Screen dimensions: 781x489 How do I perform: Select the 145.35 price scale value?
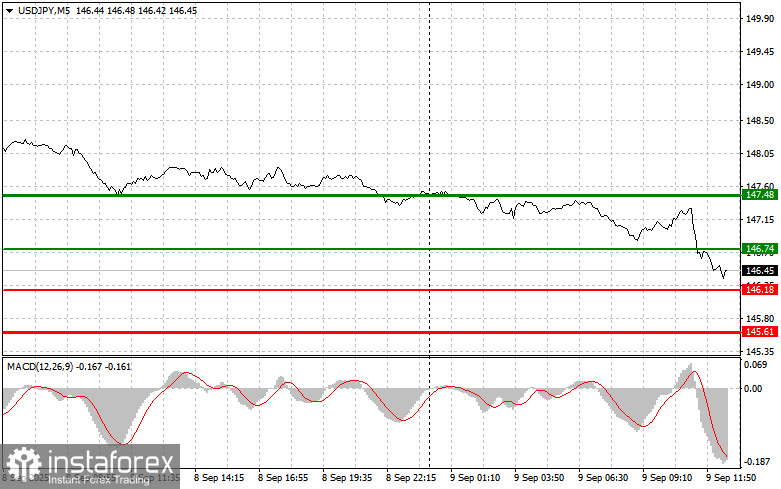(760, 351)
